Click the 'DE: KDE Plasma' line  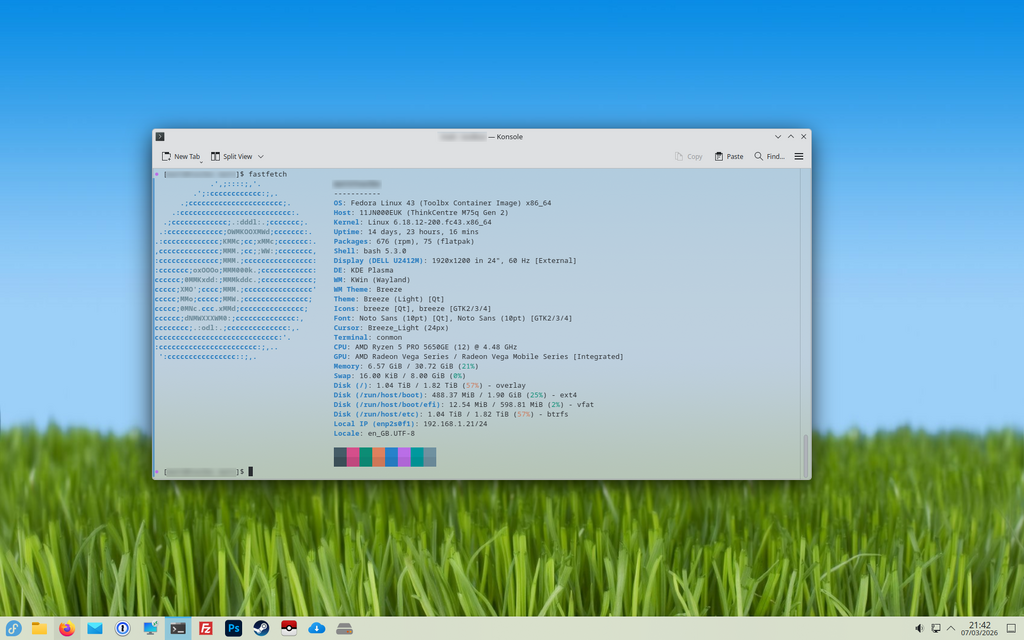[363, 270]
